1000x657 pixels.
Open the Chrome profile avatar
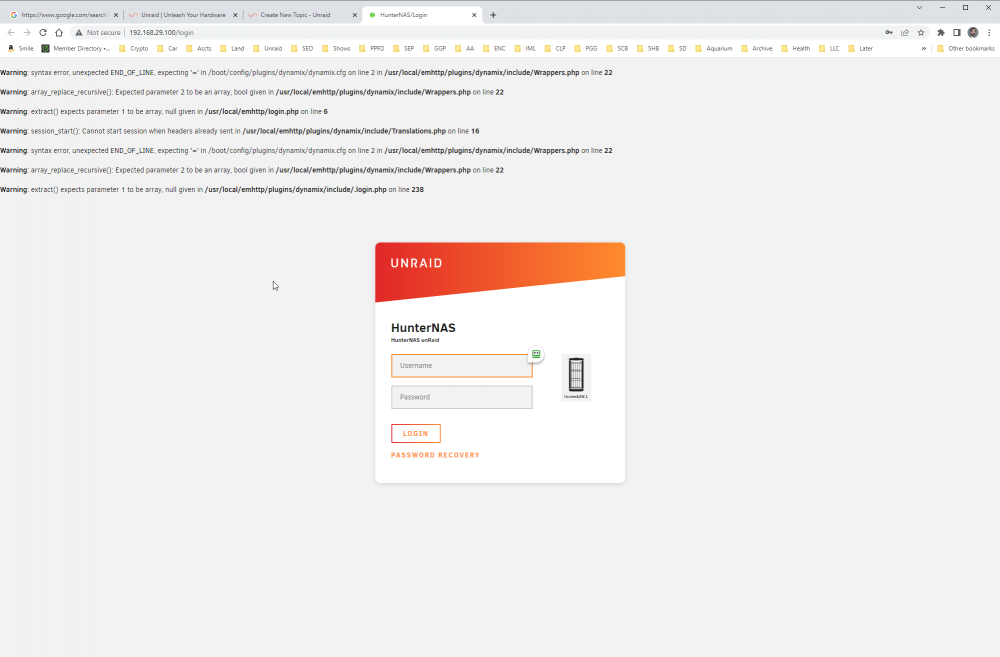tap(973, 33)
